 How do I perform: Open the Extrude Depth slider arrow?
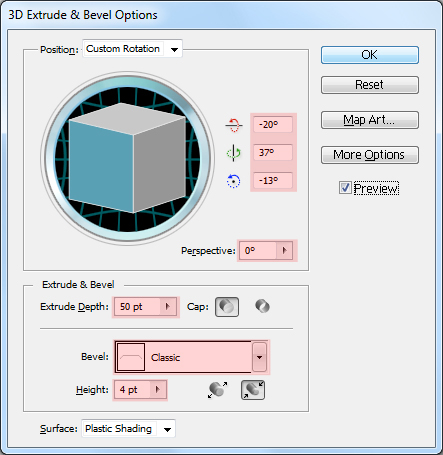tap(168, 306)
